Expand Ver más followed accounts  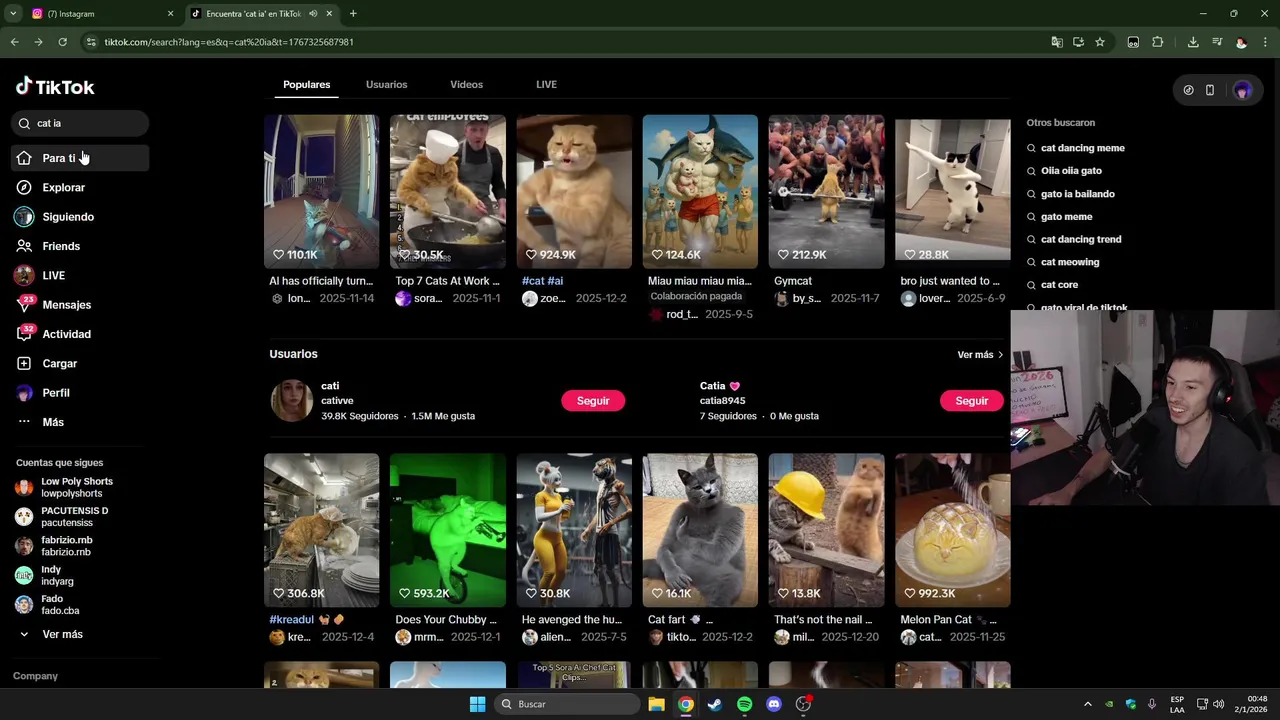(x=62, y=634)
